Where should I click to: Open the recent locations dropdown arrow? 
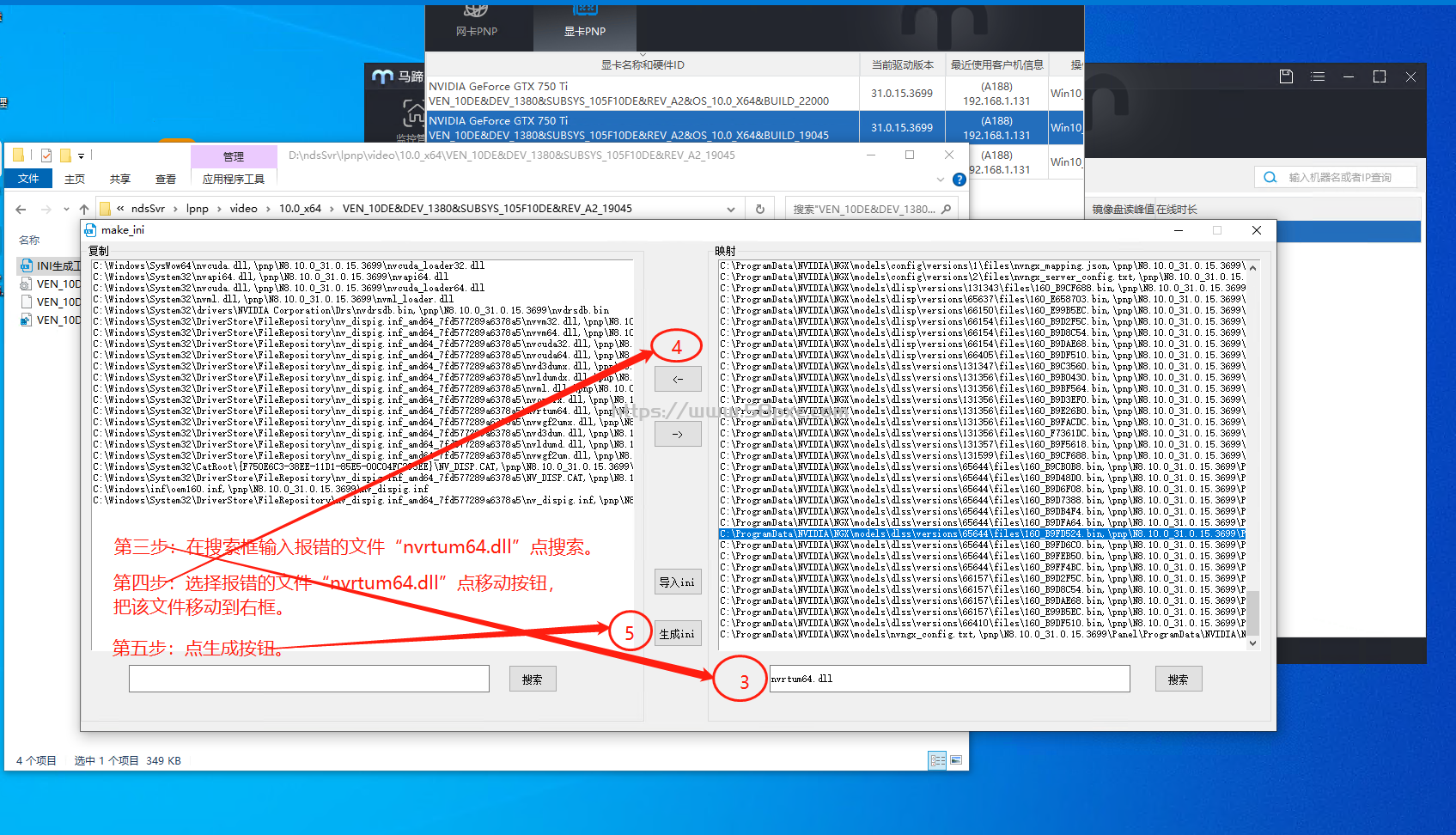65,209
